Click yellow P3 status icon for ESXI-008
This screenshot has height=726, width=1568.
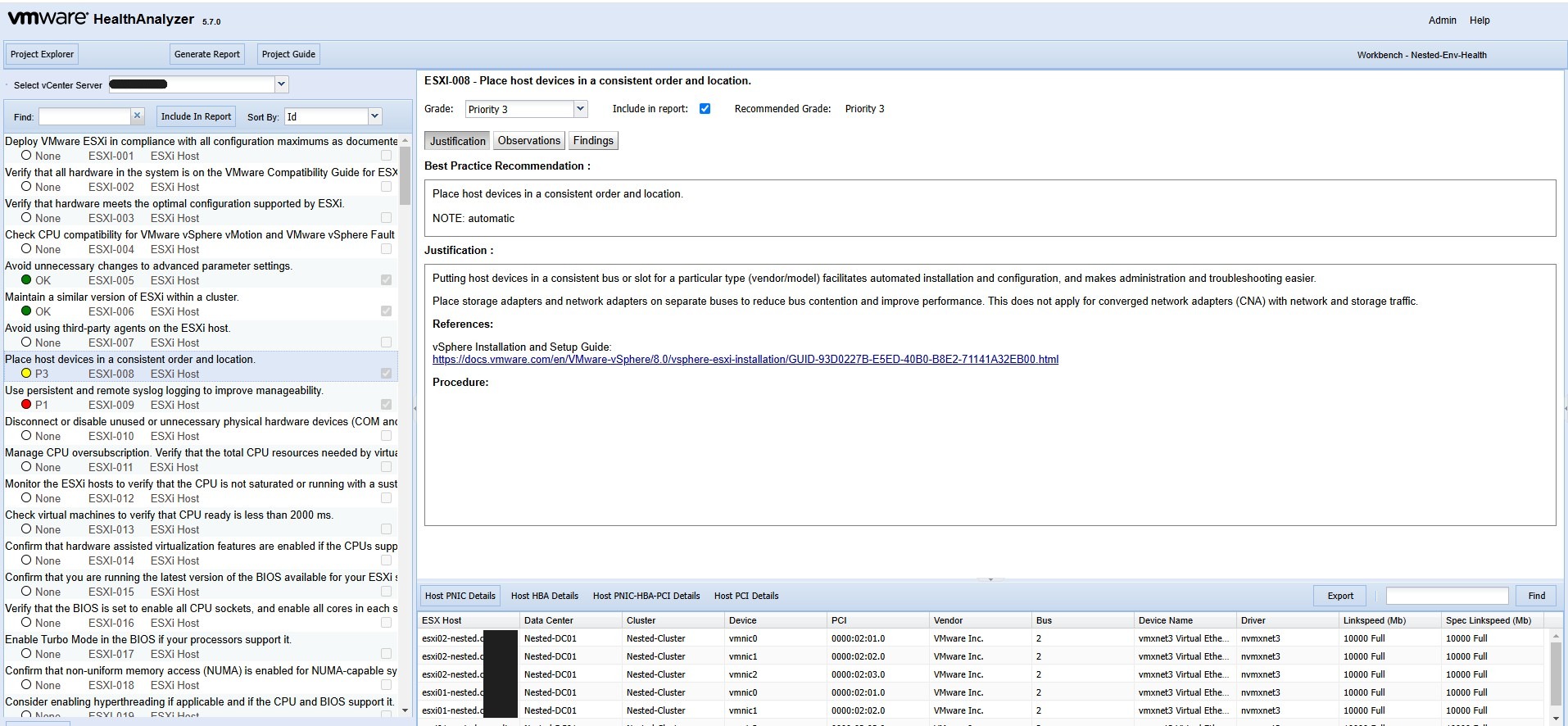point(26,374)
